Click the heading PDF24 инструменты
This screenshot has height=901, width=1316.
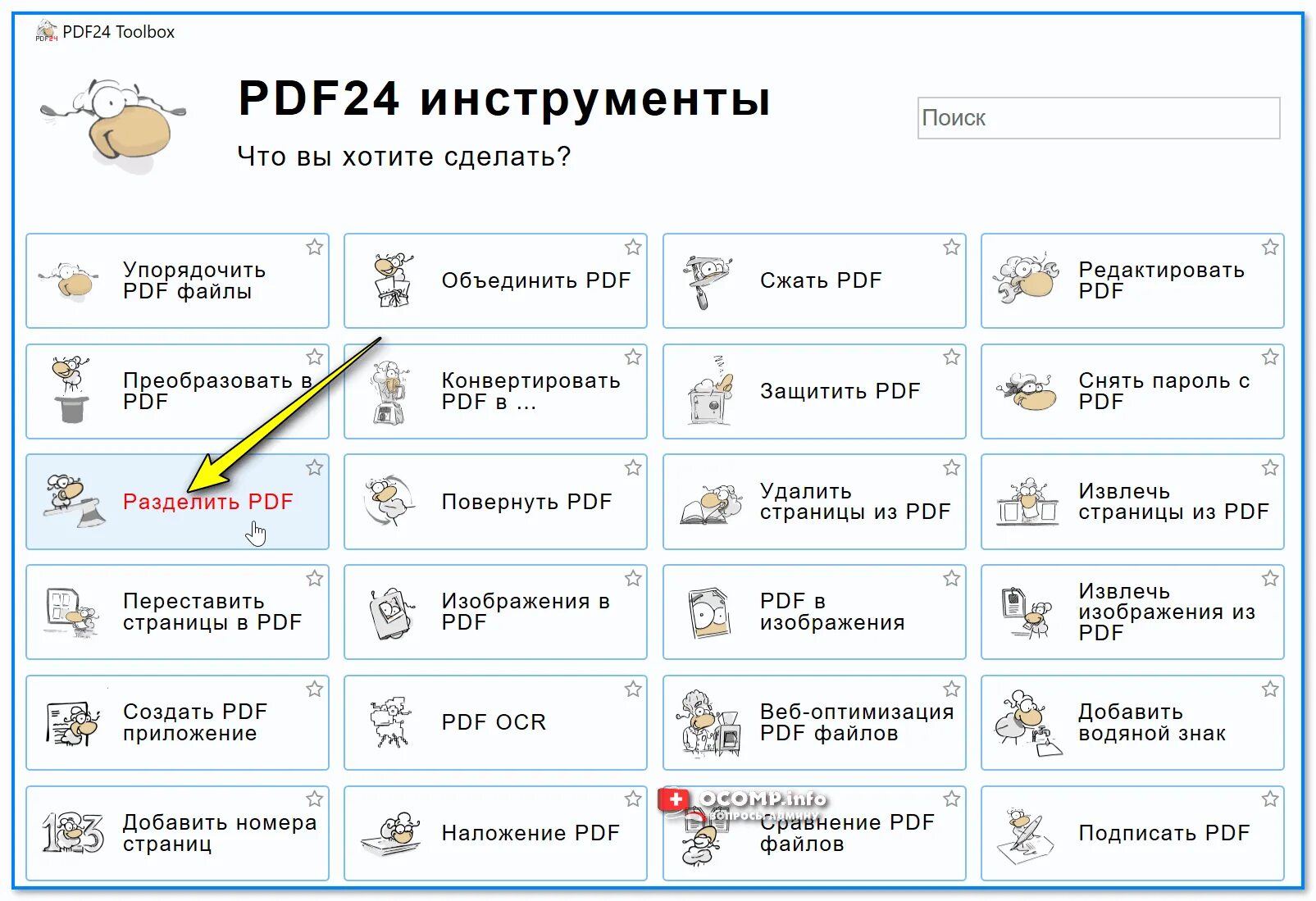click(504, 98)
